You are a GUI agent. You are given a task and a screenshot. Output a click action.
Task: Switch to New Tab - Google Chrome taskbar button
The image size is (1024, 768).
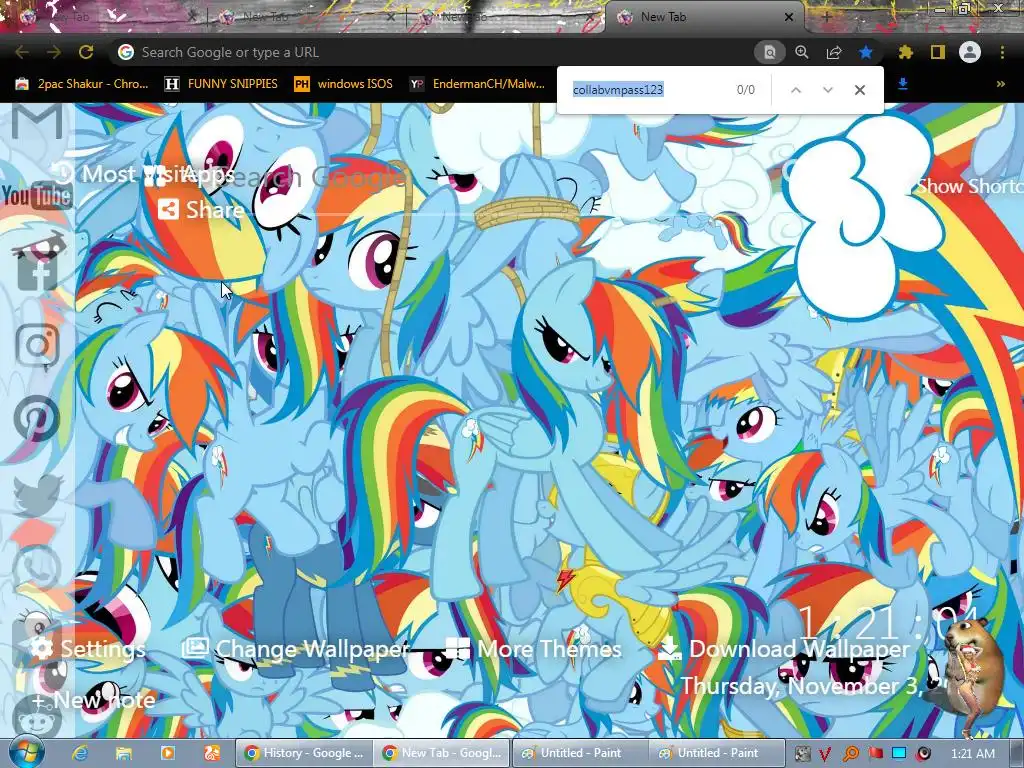click(x=442, y=753)
